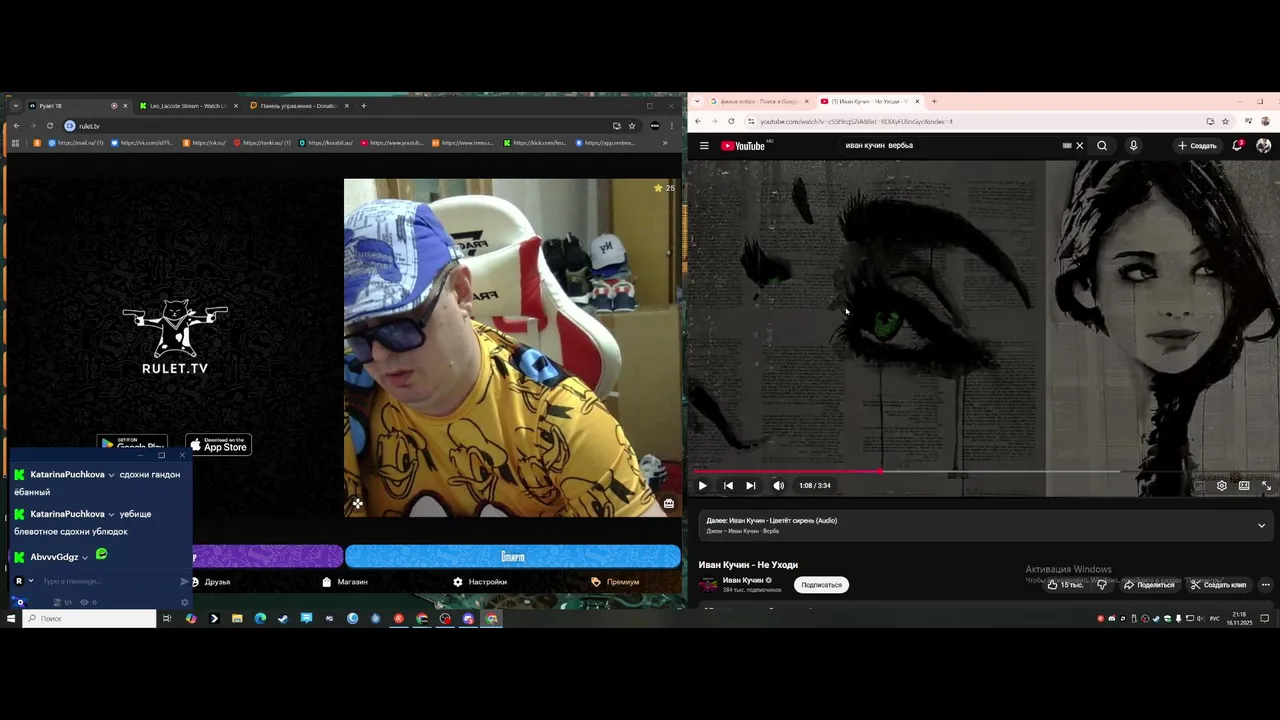Click the chat message input field

[108, 581]
